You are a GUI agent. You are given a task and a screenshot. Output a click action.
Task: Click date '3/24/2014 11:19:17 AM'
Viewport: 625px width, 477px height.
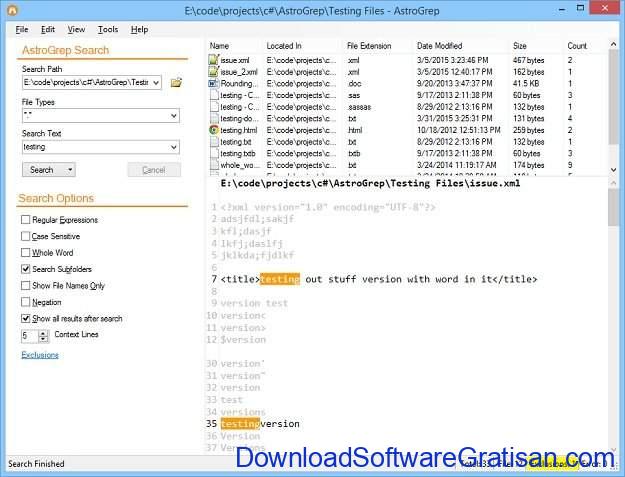[x=456, y=165]
